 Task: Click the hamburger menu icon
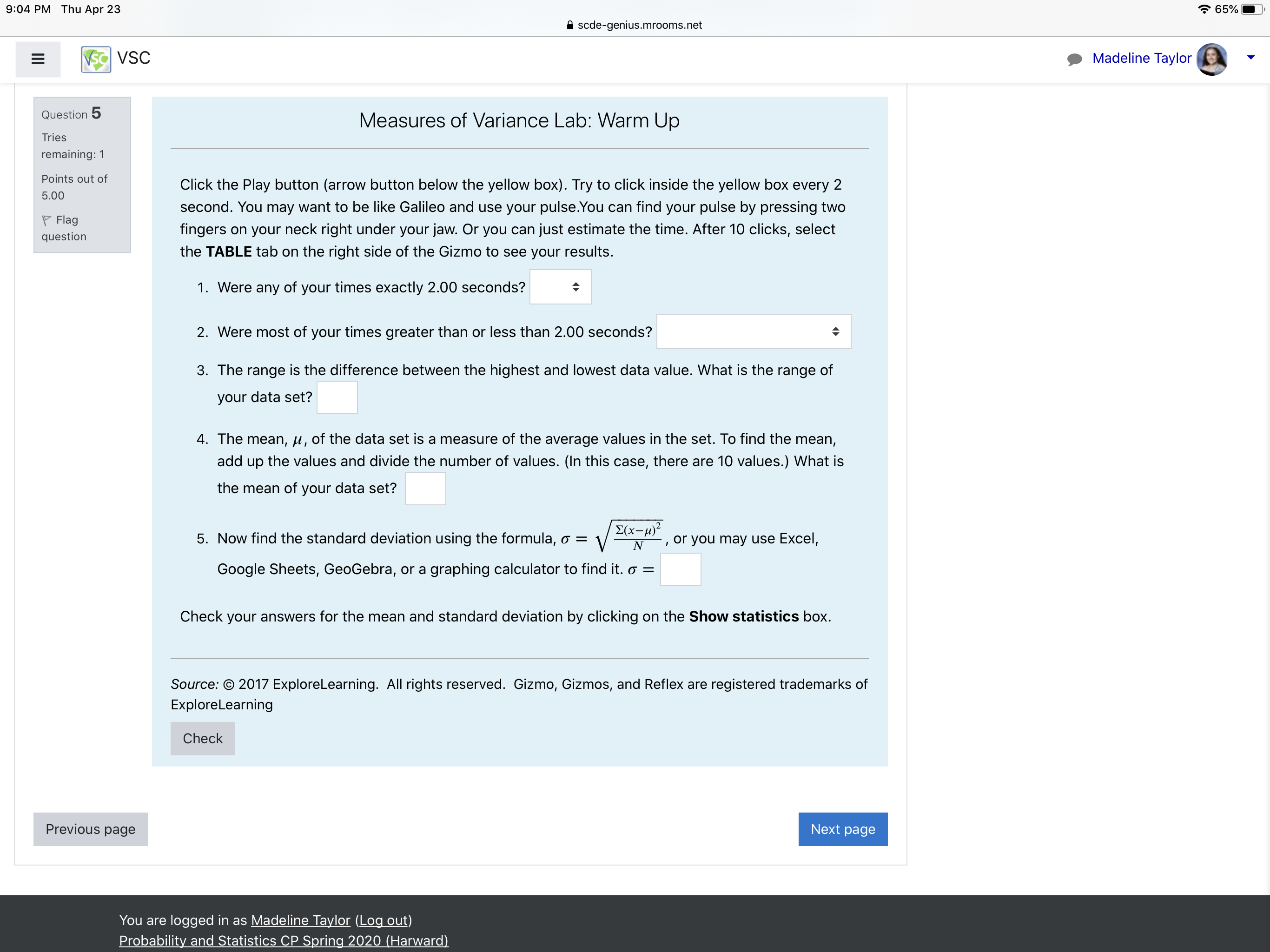coord(38,59)
